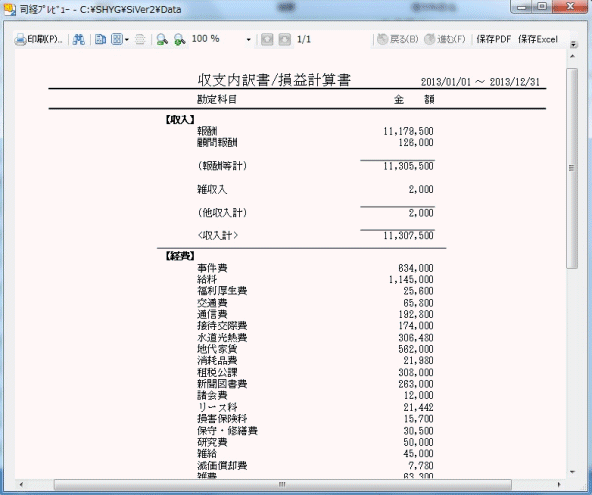This screenshot has width=592, height=495.
Task: Click the 進む(F) forward button
Action: pyautogui.click(x=445, y=39)
